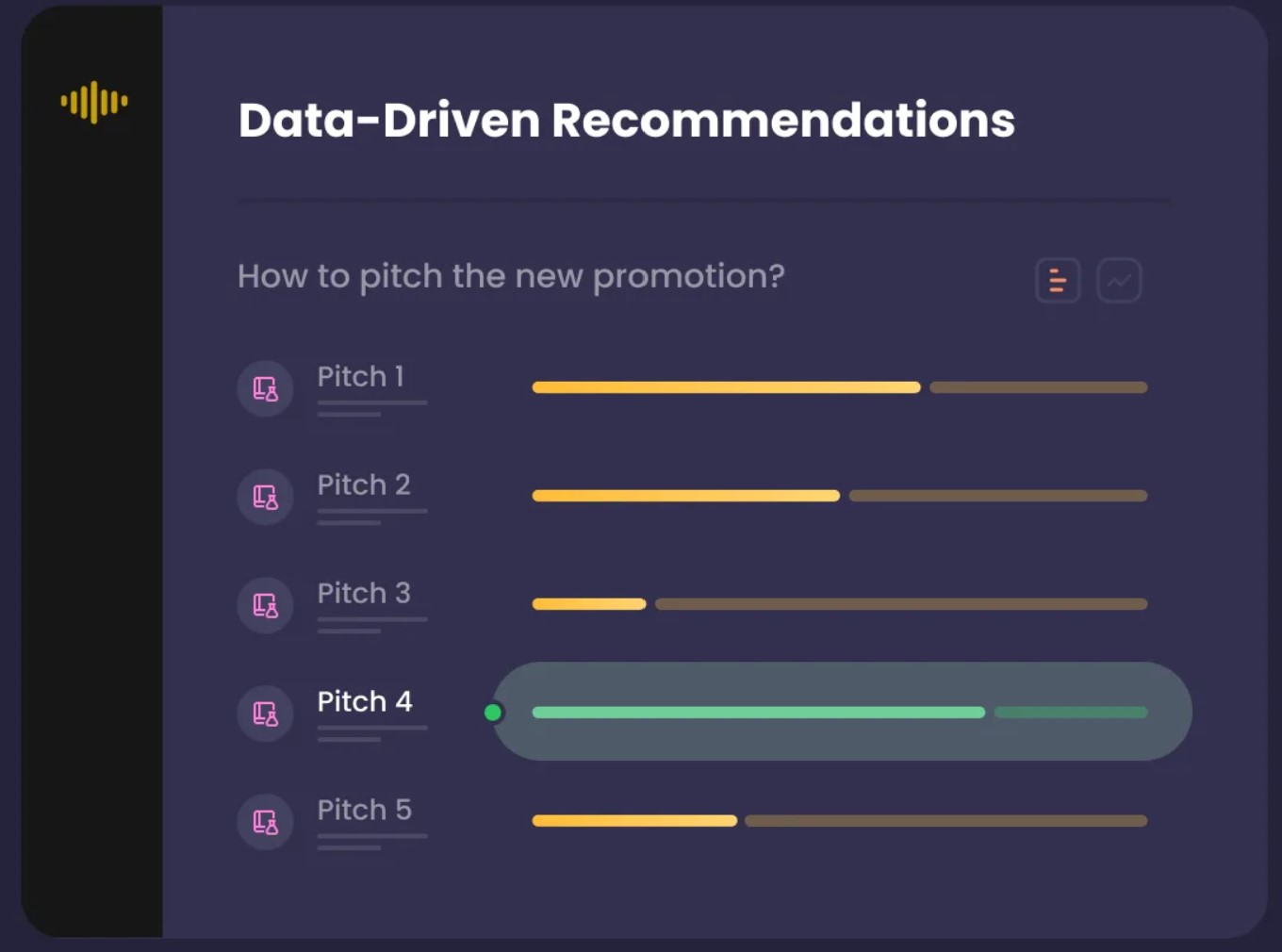Image resolution: width=1282 pixels, height=952 pixels.
Task: Click the yellow sound wave logo
Action: pos(94,102)
